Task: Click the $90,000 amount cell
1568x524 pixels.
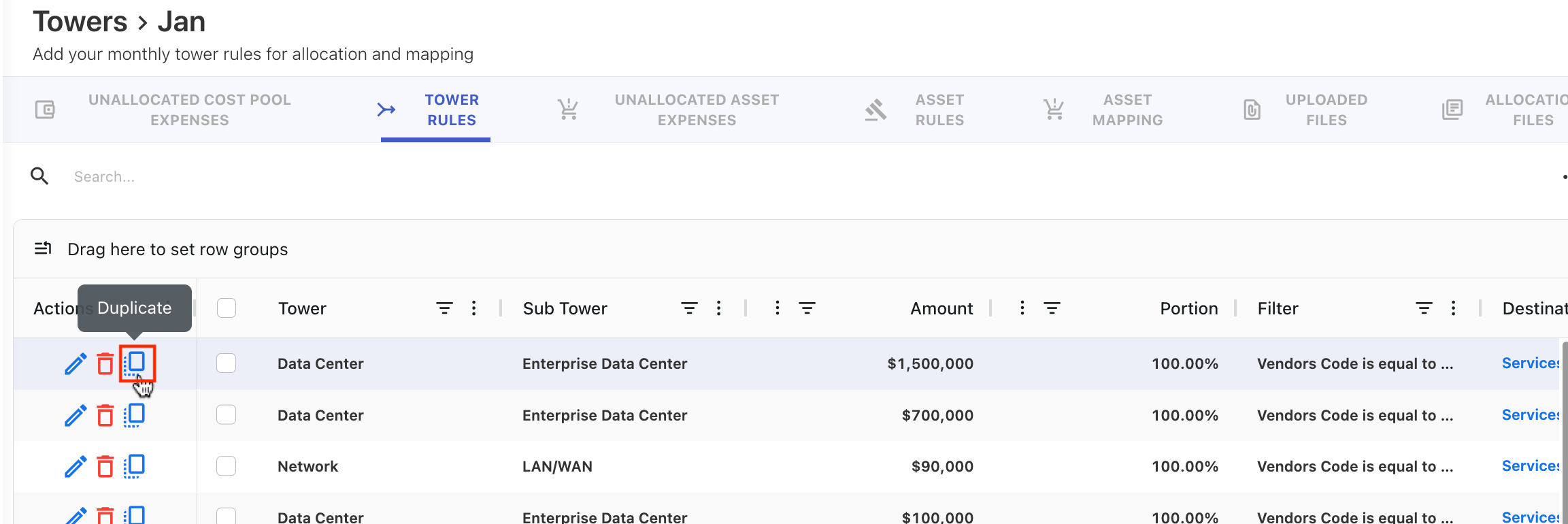Action: point(942,466)
